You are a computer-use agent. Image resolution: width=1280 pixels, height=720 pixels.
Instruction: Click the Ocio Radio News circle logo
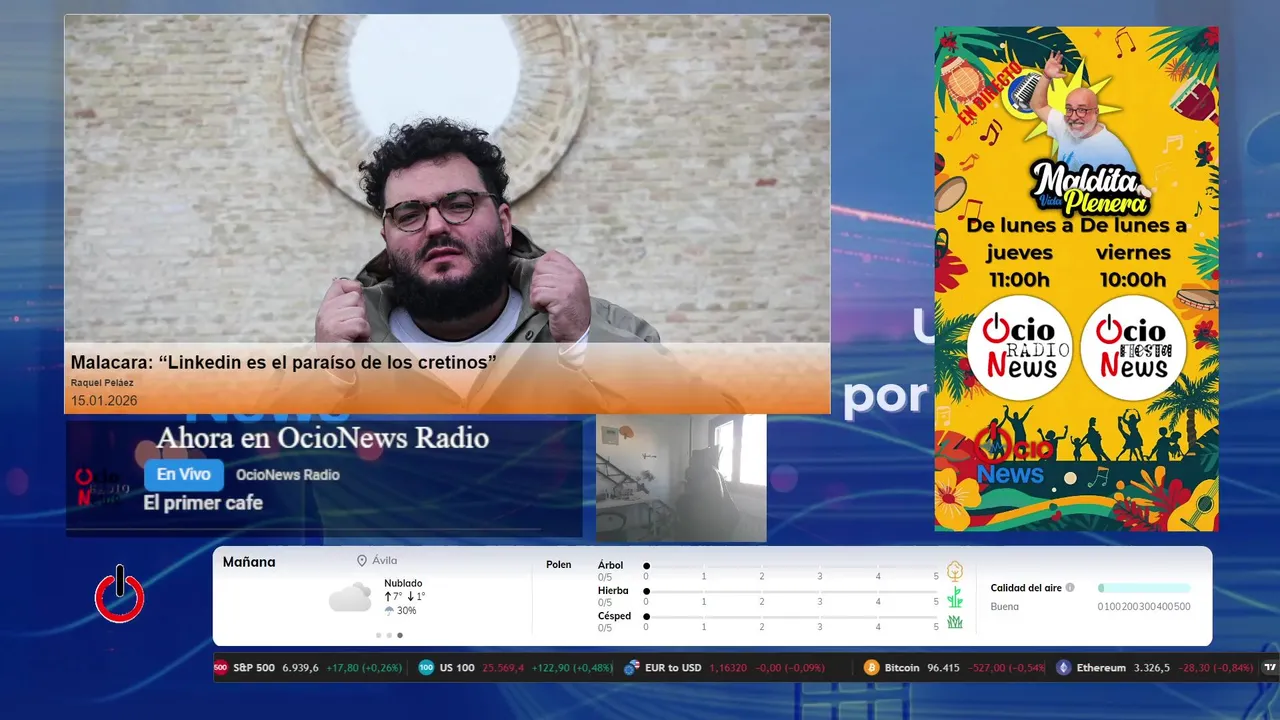click(x=1019, y=348)
